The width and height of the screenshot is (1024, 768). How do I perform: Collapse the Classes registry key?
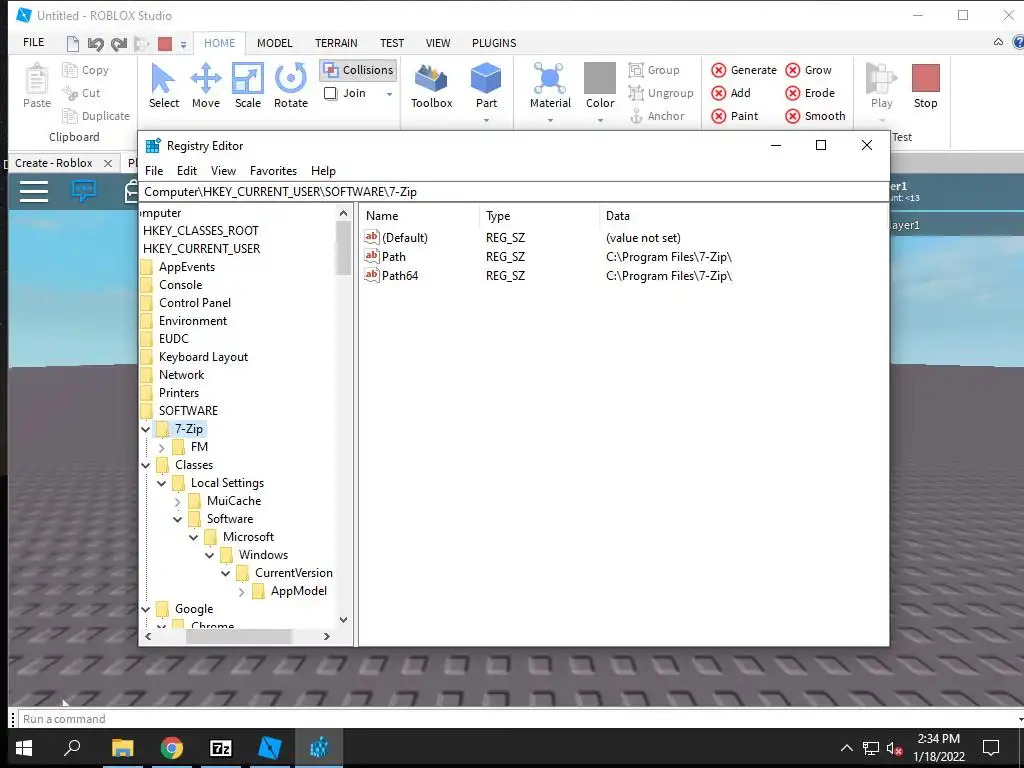tap(146, 466)
